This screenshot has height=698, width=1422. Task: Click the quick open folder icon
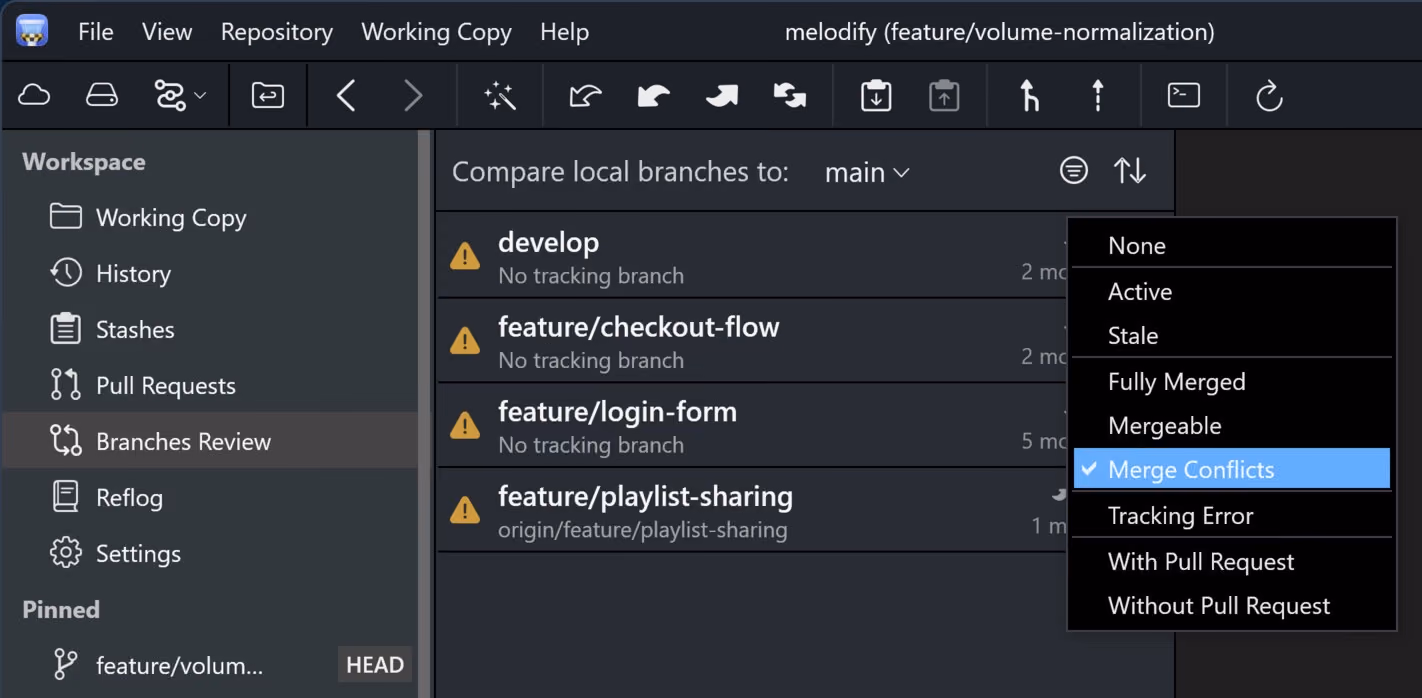[268, 96]
